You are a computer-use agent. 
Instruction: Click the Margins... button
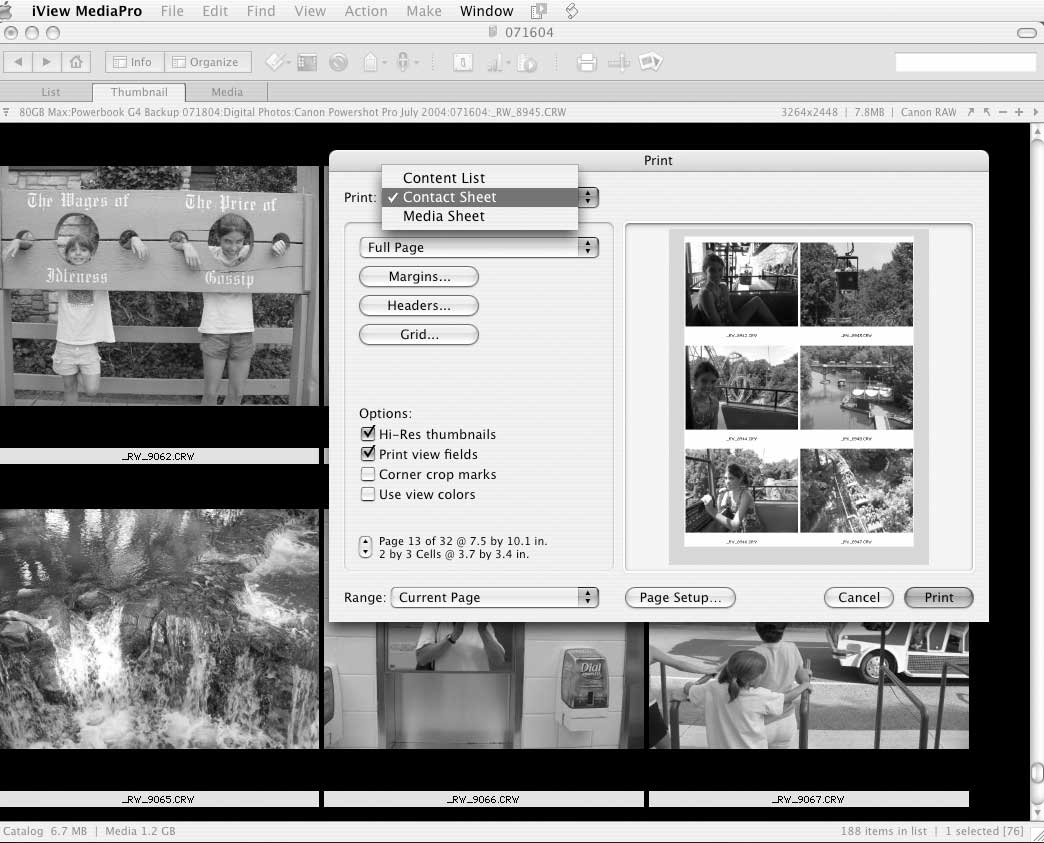419,276
